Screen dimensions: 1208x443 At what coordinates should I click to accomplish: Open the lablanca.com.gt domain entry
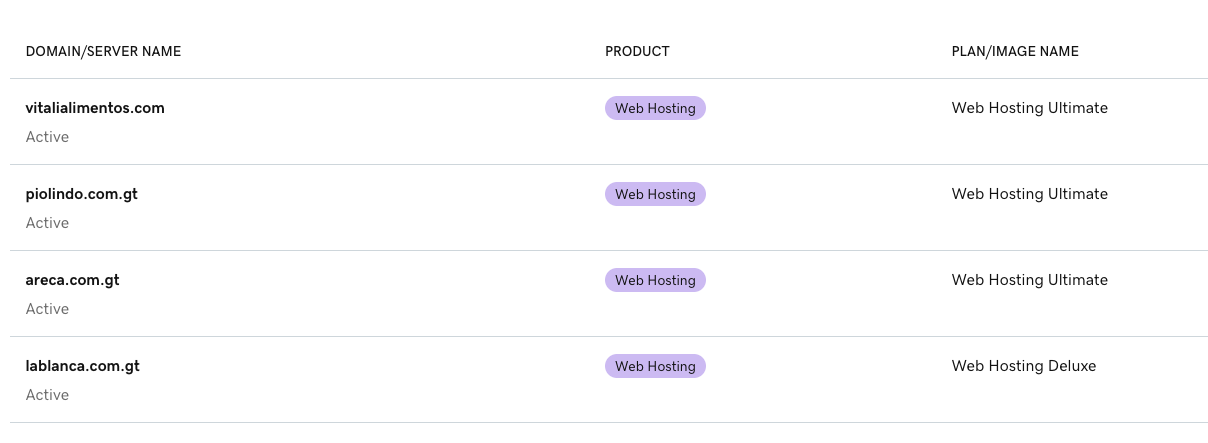click(83, 366)
